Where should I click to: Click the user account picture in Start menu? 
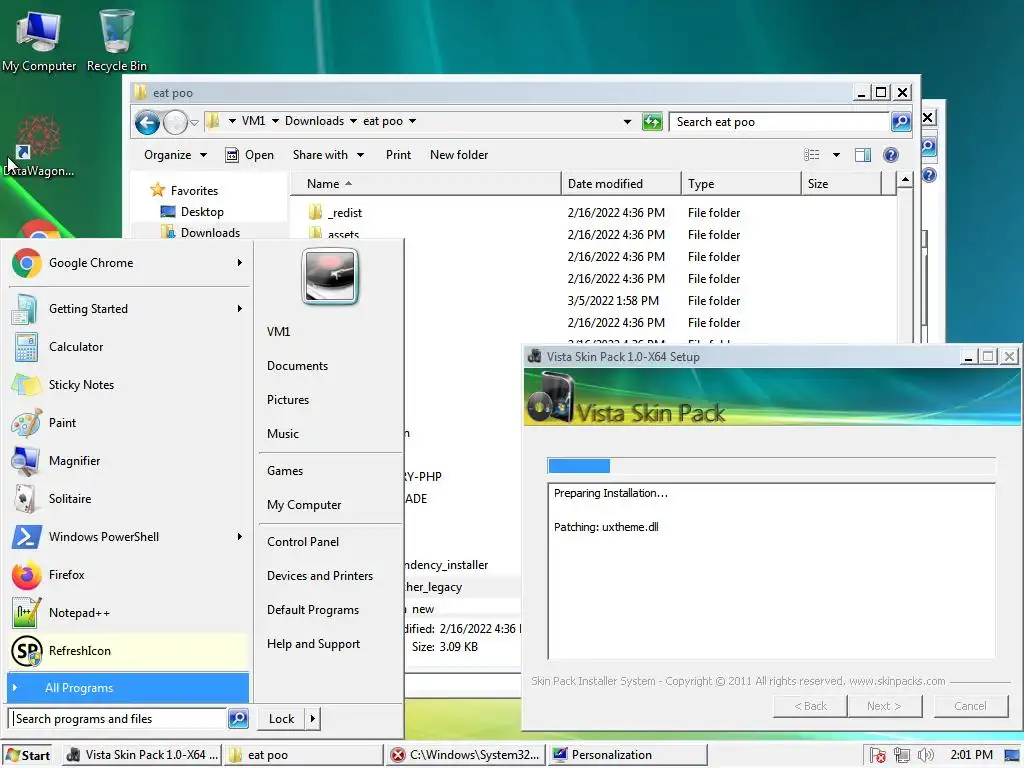tap(330, 277)
